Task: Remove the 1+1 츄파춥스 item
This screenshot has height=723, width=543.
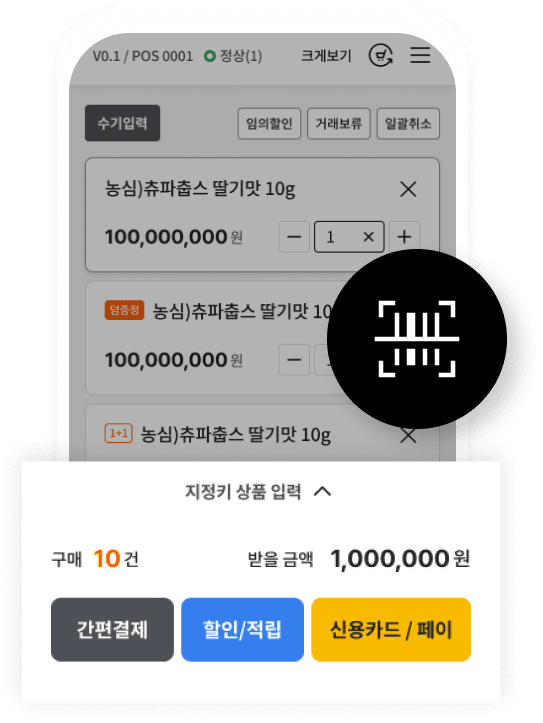Action: pyautogui.click(x=408, y=435)
